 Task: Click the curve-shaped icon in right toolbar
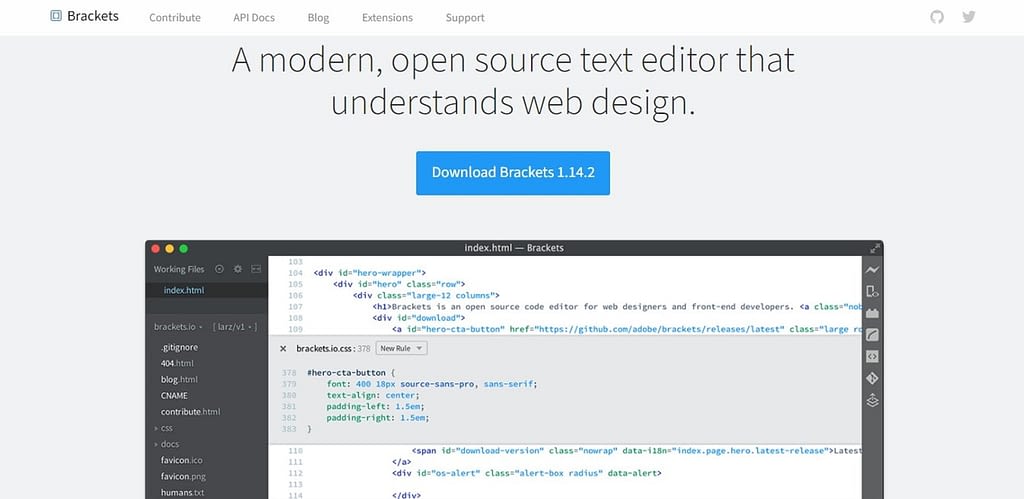[872, 335]
